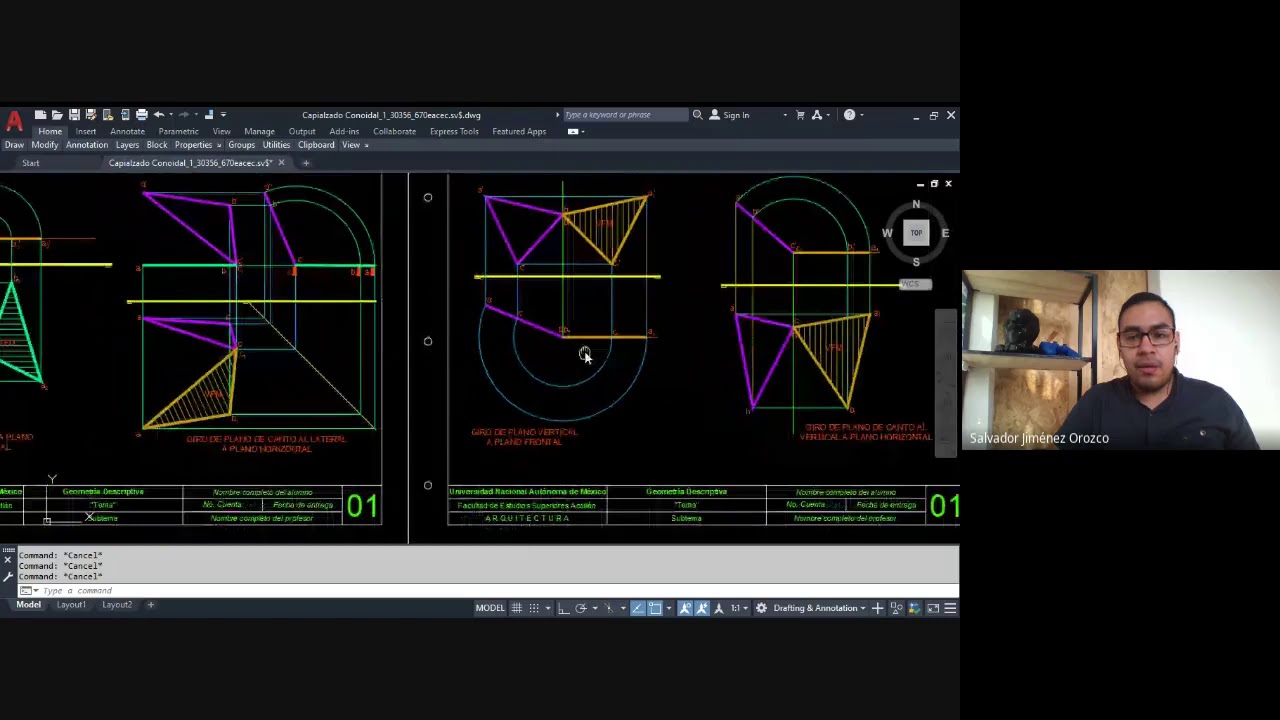Switch to the Insert ribbon tab
This screenshot has height=720, width=1280.
coord(85,131)
